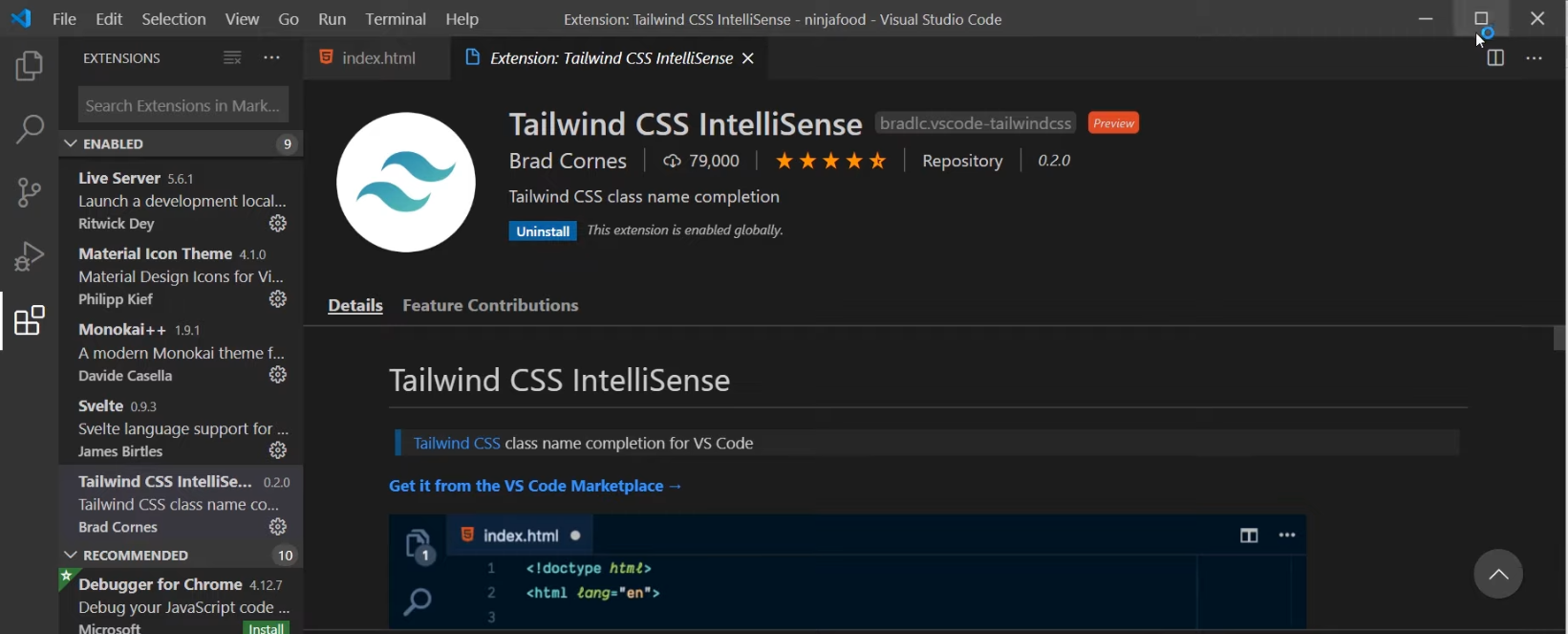This screenshot has height=634, width=1568.
Task: Click the 79,000 install count
Action: 701,161
